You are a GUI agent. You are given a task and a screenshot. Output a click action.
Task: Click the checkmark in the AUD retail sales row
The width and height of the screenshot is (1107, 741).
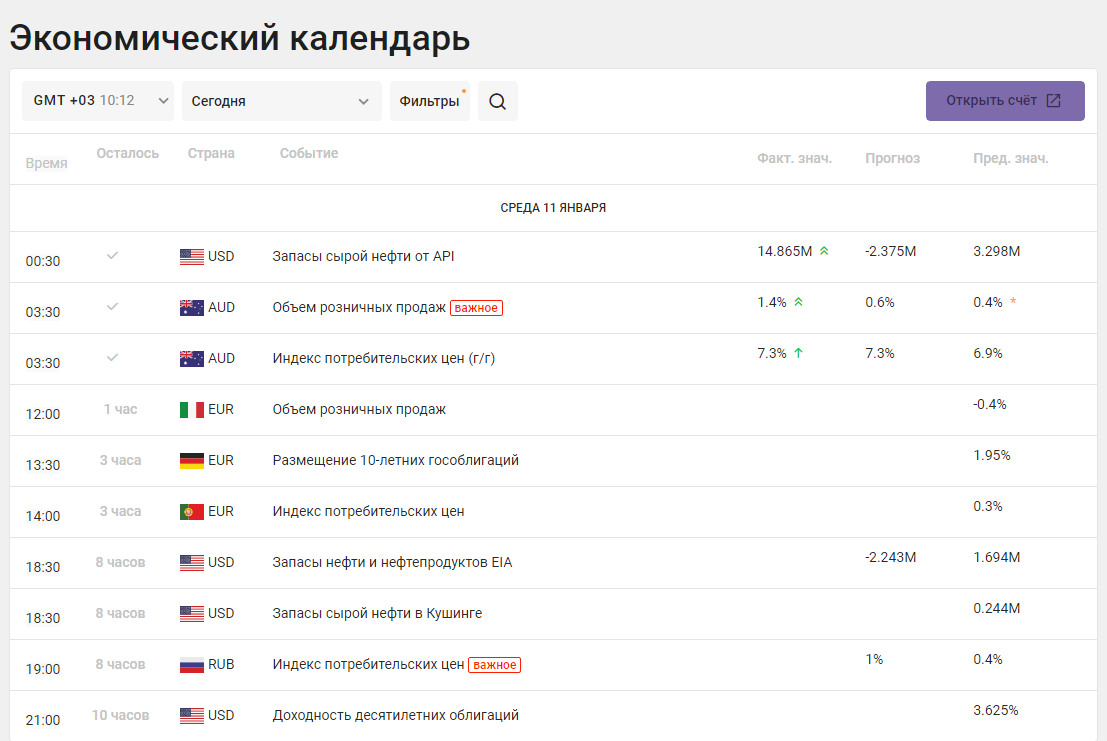click(x=112, y=306)
